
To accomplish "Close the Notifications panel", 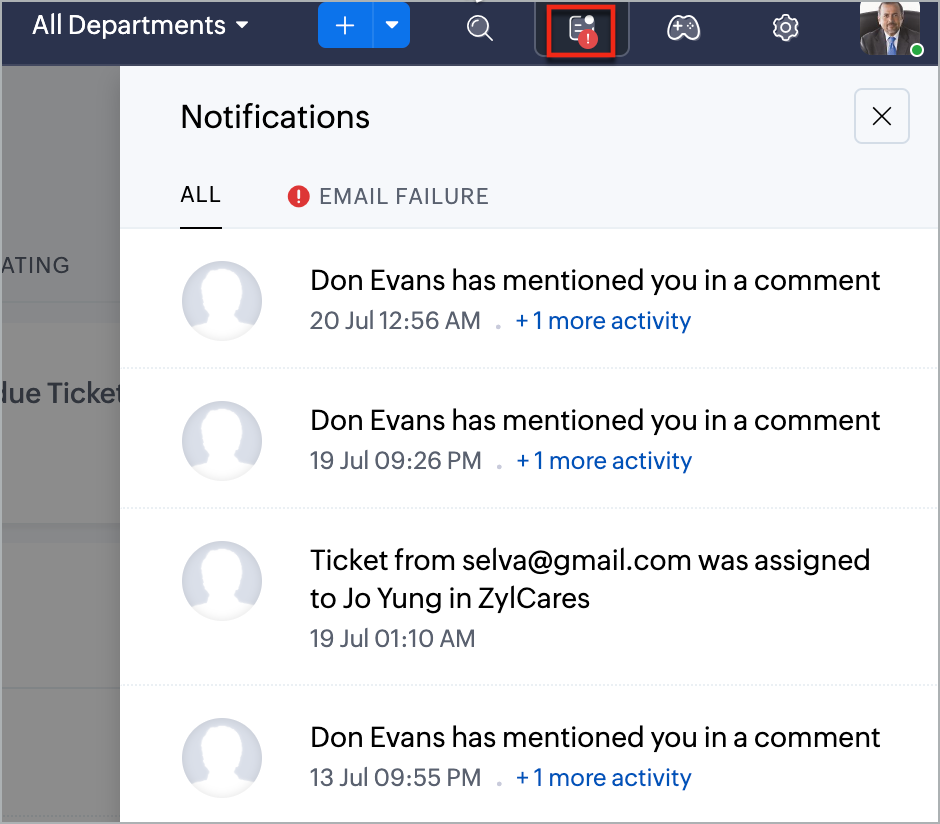I will (881, 116).
